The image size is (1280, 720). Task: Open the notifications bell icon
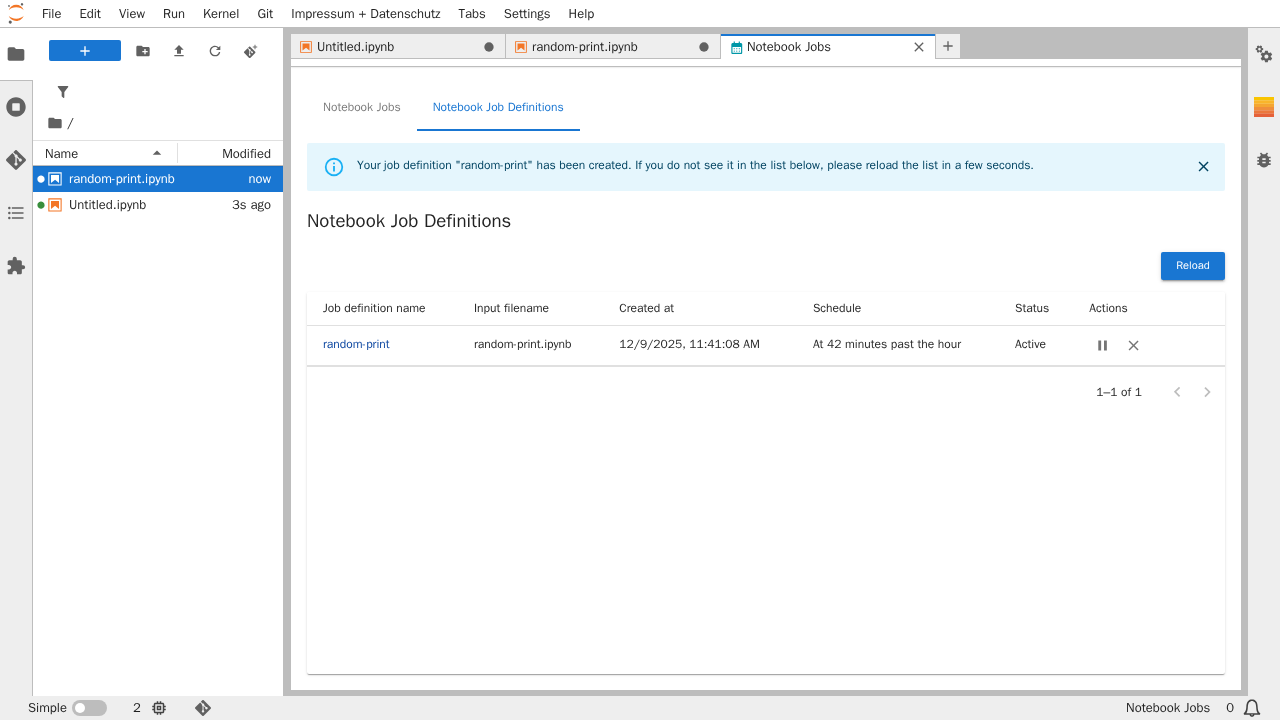coord(1251,708)
